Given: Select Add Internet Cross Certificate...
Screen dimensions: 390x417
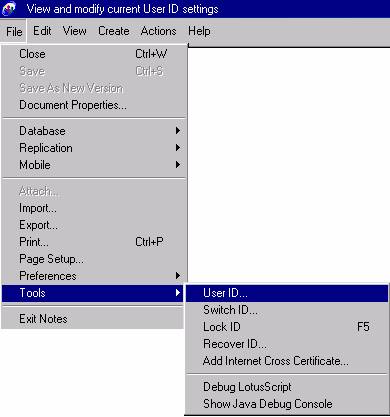Looking at the screenshot, I should [x=287, y=361].
